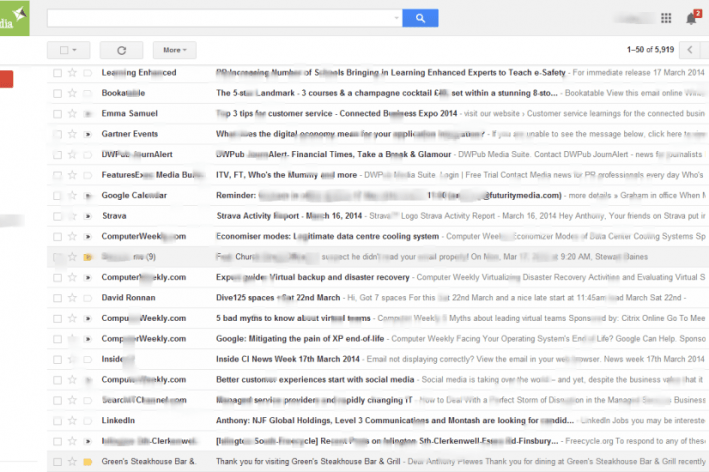Go to previous page of emails arrow
Screen dimensions: 709x472
(x=690, y=50)
